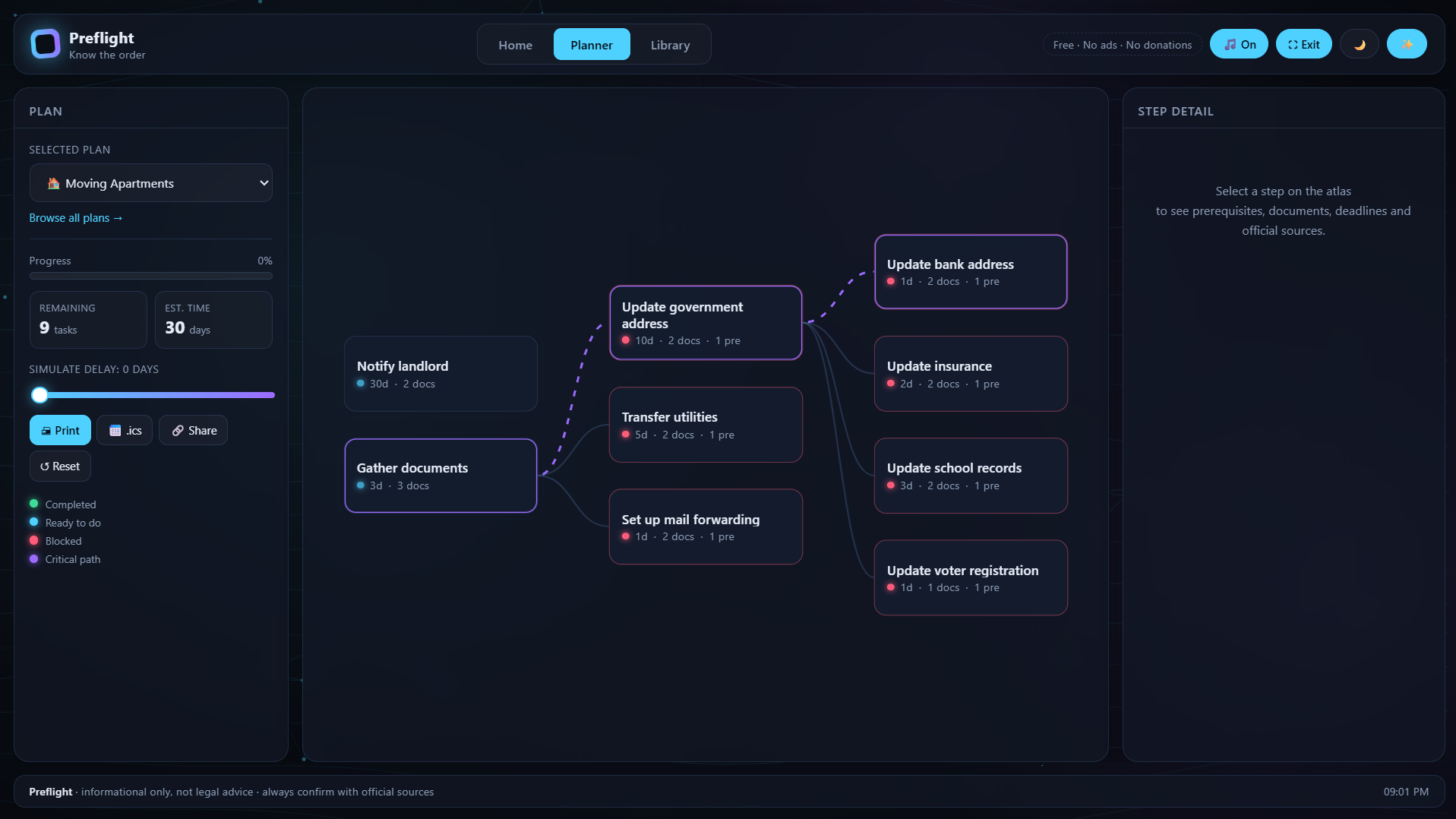Select the Set up mail forwarding step
The image size is (1456, 819).
pos(706,526)
